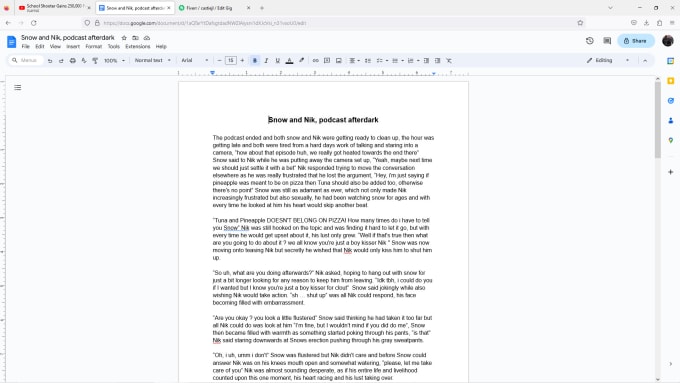Image resolution: width=680 pixels, height=383 pixels.
Task: Decrease font size with minus button
Action: pos(219,61)
